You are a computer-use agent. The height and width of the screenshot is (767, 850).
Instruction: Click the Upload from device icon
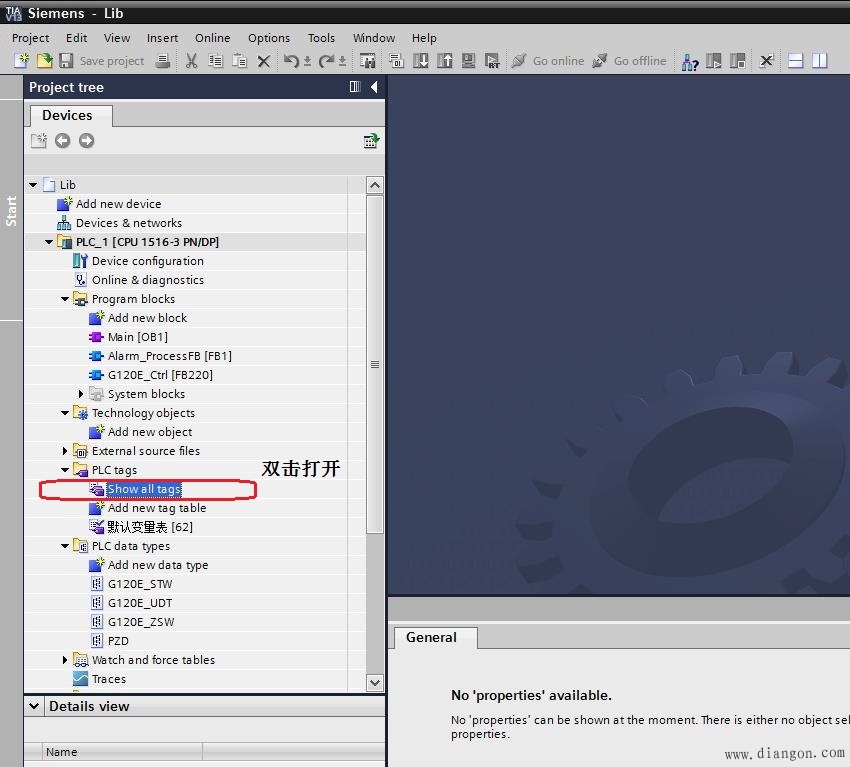click(x=445, y=61)
